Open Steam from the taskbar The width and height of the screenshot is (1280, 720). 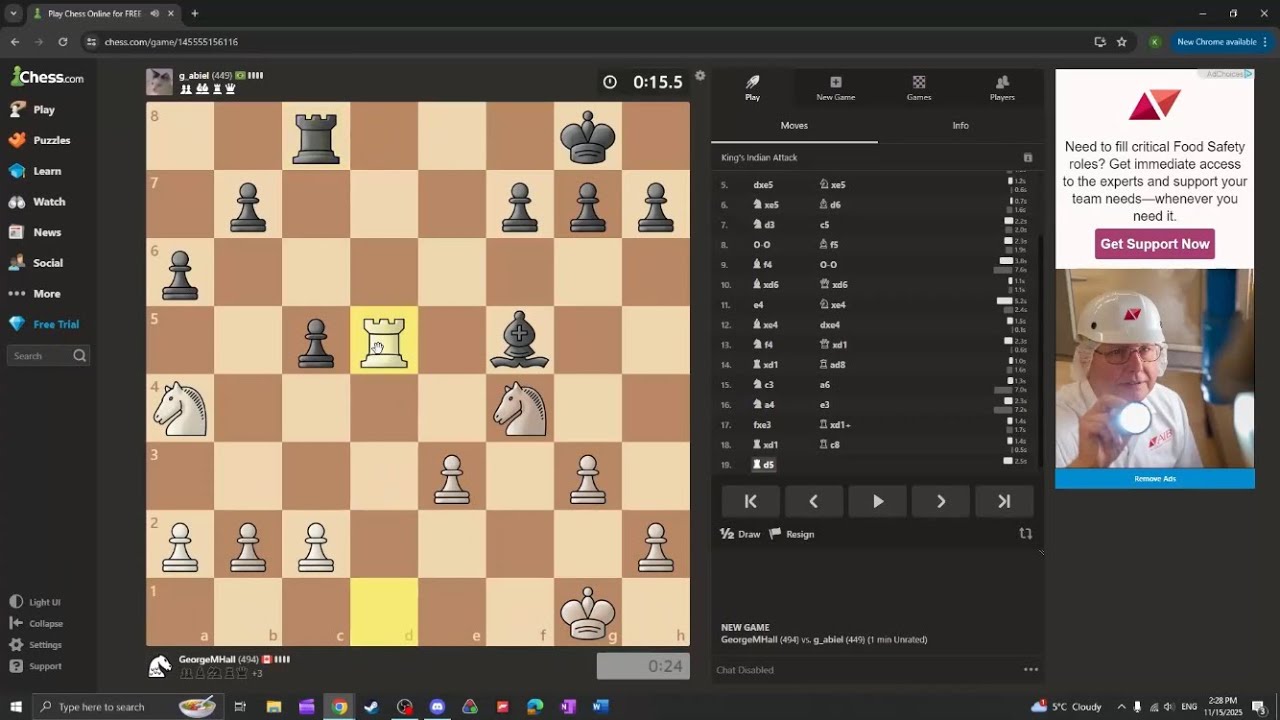click(371, 707)
